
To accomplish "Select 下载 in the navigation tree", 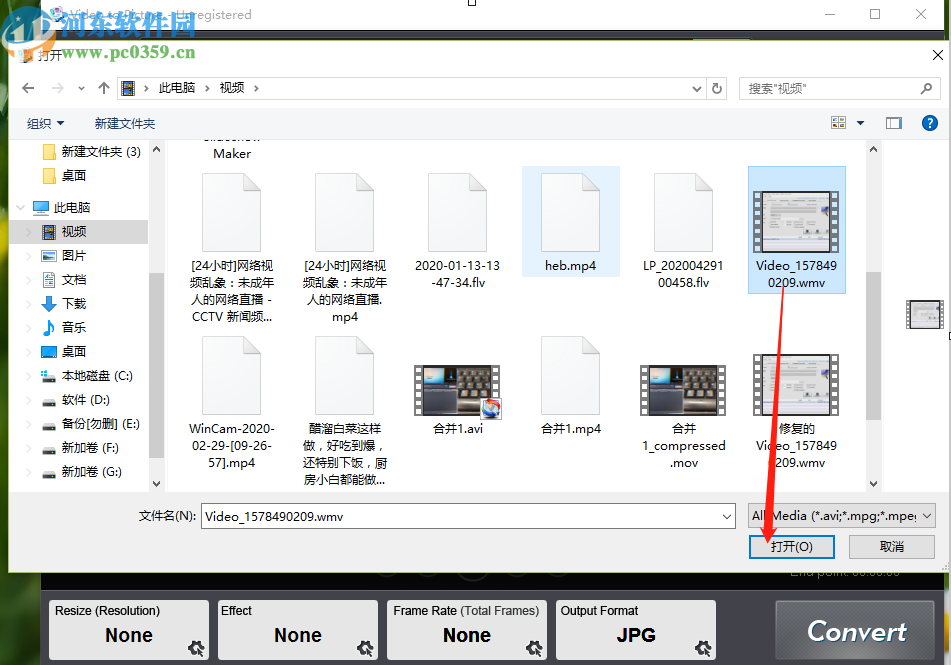I will click(x=64, y=304).
